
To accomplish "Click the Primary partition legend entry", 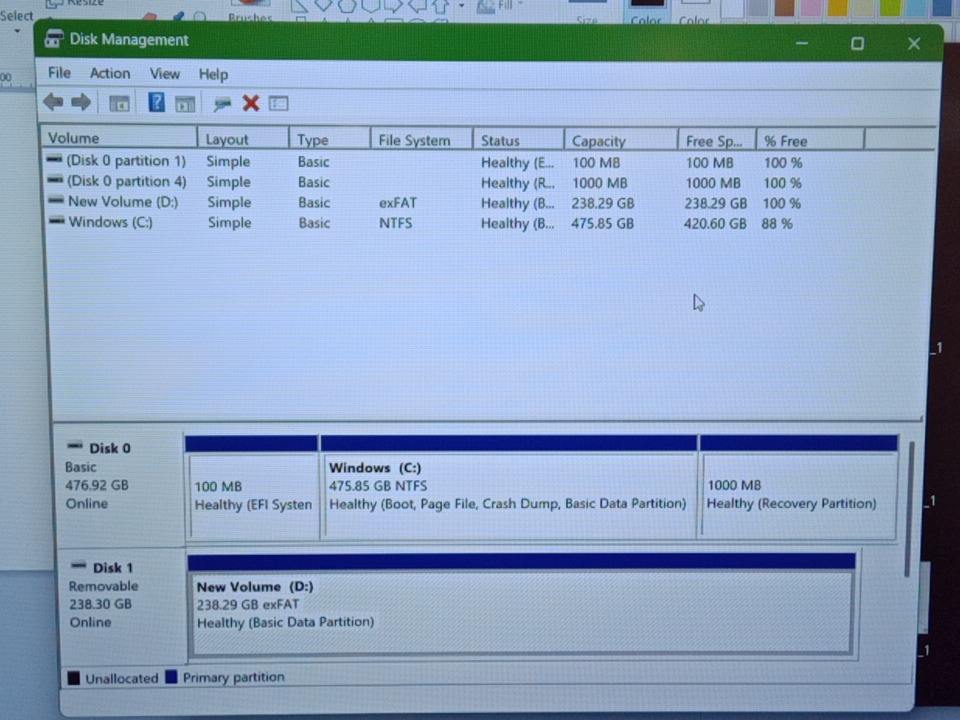I will coord(225,677).
